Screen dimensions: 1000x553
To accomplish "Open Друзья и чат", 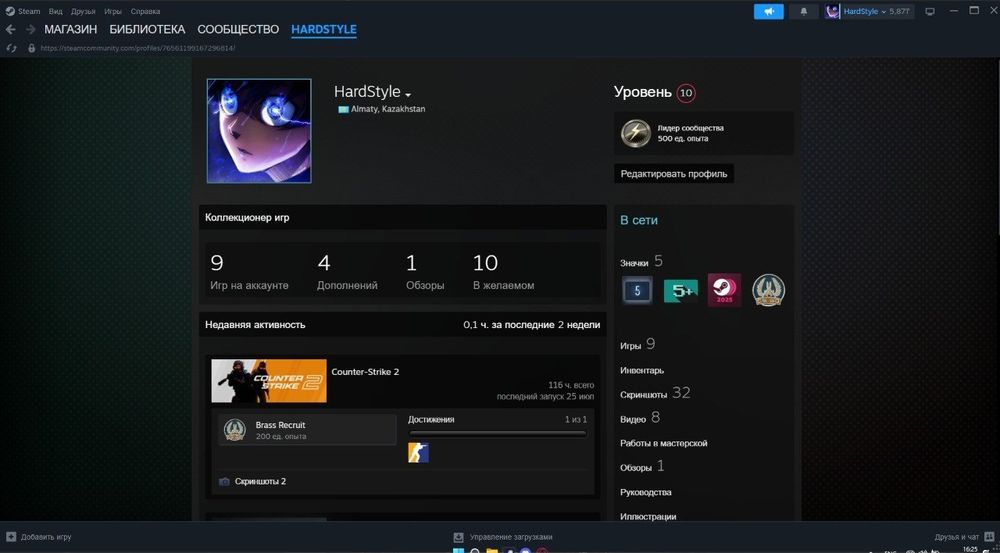I will click(957, 537).
